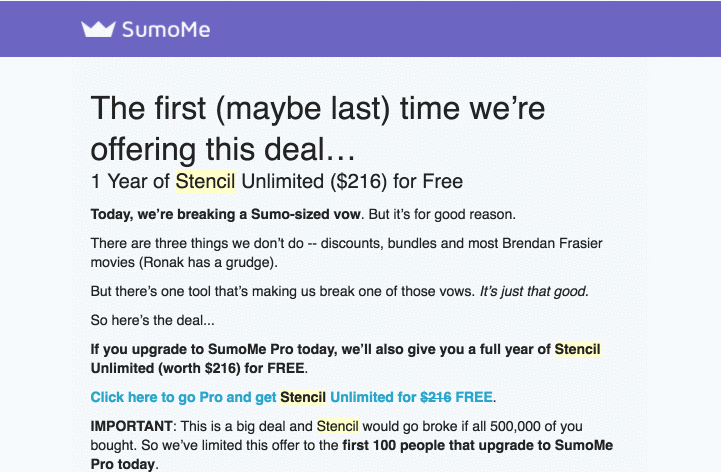Viewport: 721px width, 472px height.
Task: Click the word FREE in the blue link
Action: (x=474, y=397)
